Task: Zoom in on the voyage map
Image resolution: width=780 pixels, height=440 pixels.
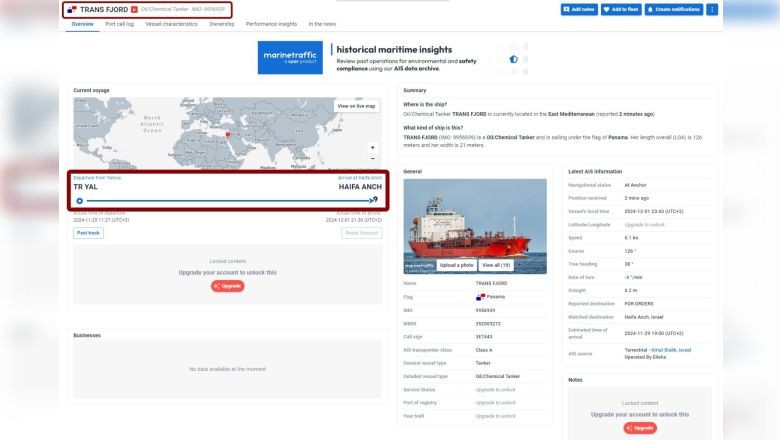Action: pos(373,148)
